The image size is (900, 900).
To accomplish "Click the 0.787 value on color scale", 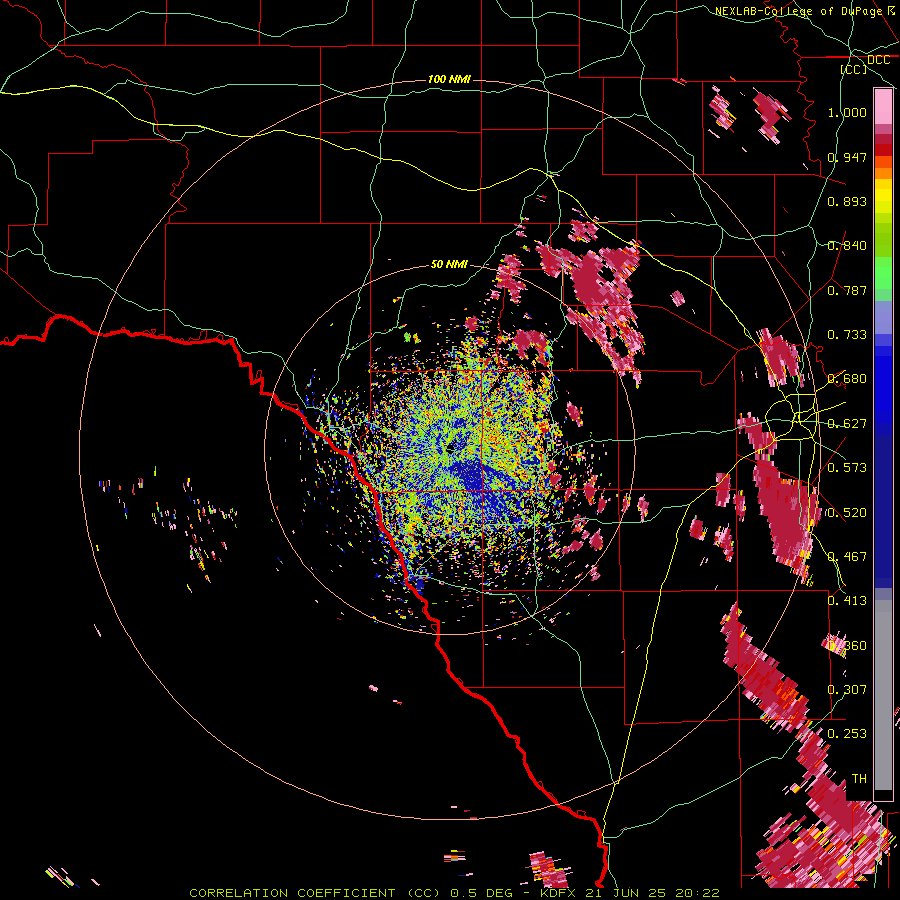I will pos(847,290).
